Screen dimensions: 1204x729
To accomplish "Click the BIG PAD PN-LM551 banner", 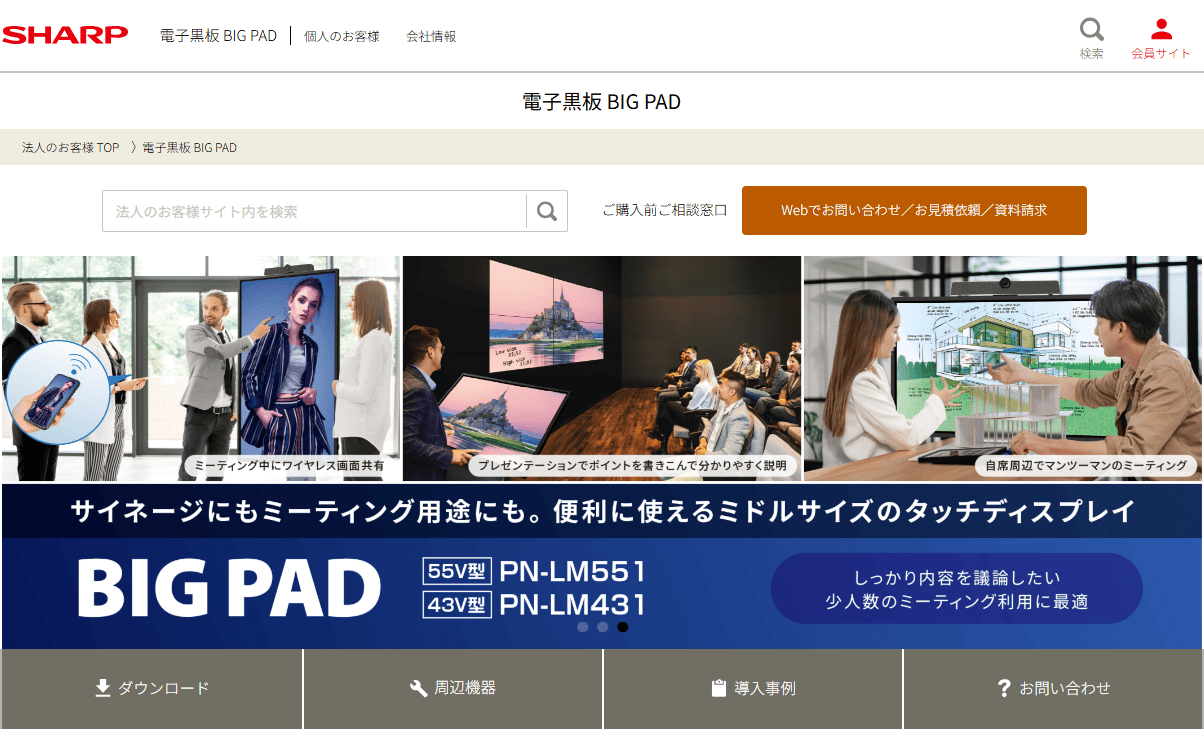I will pyautogui.click(x=602, y=567).
